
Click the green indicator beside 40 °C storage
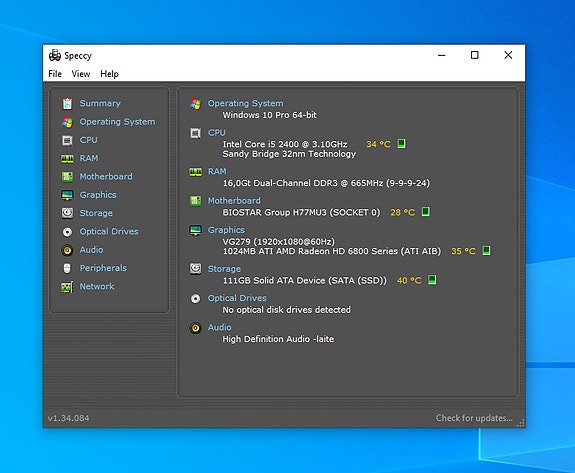(432, 280)
